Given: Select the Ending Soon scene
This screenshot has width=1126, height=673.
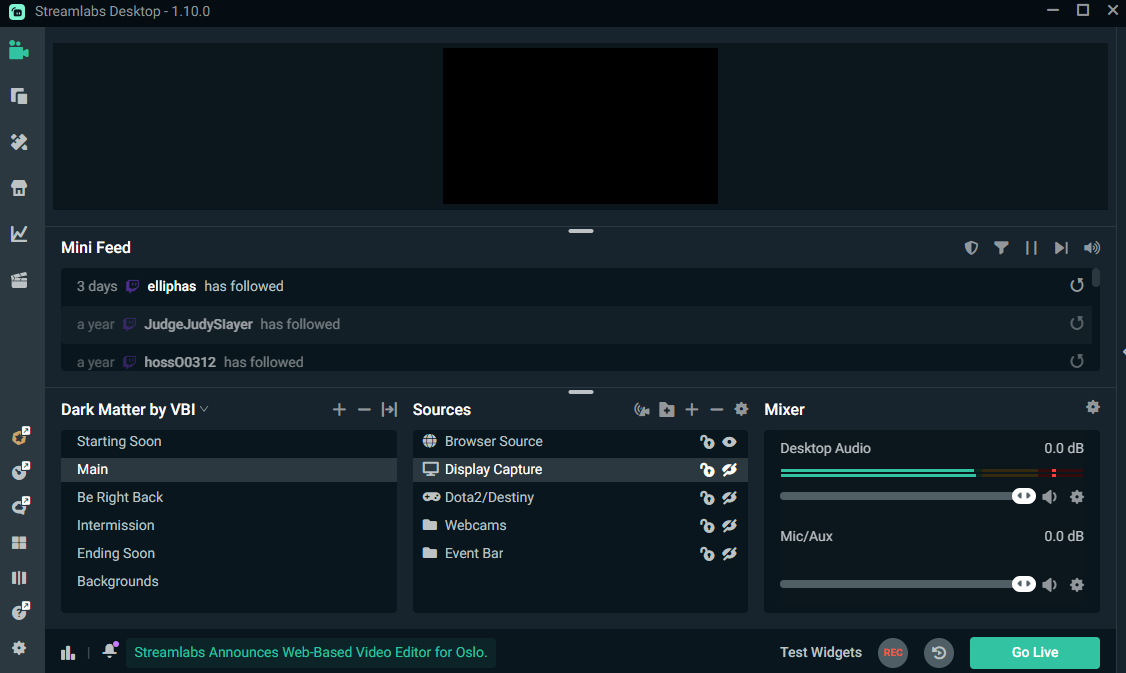Looking at the screenshot, I should 229,554.
